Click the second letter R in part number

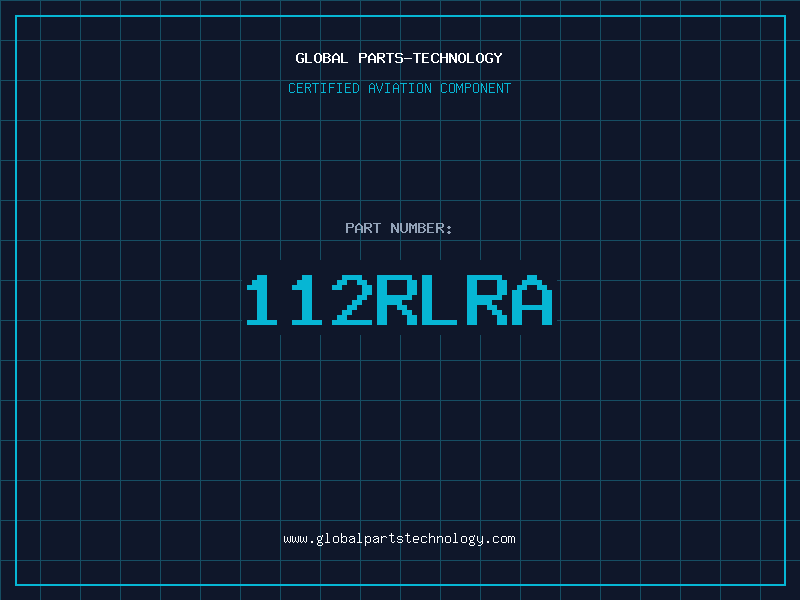[488, 300]
